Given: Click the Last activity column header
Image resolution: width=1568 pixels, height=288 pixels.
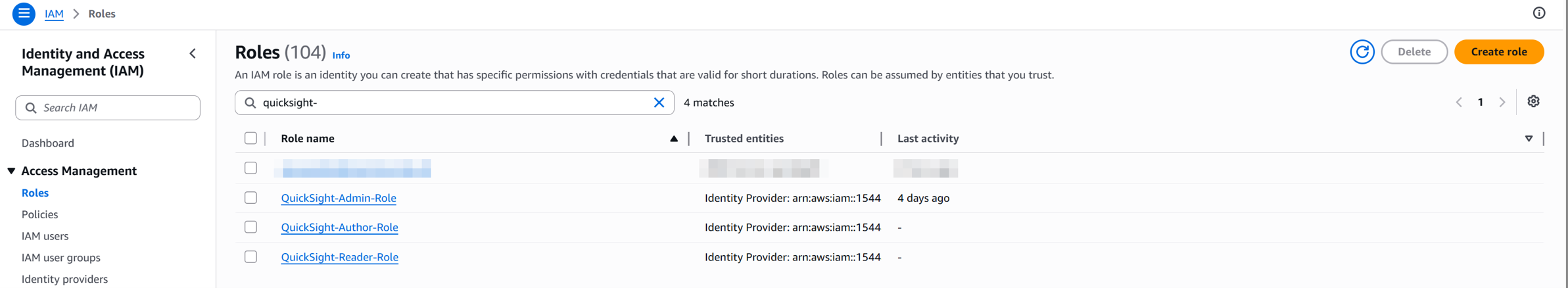Looking at the screenshot, I should tap(928, 139).
